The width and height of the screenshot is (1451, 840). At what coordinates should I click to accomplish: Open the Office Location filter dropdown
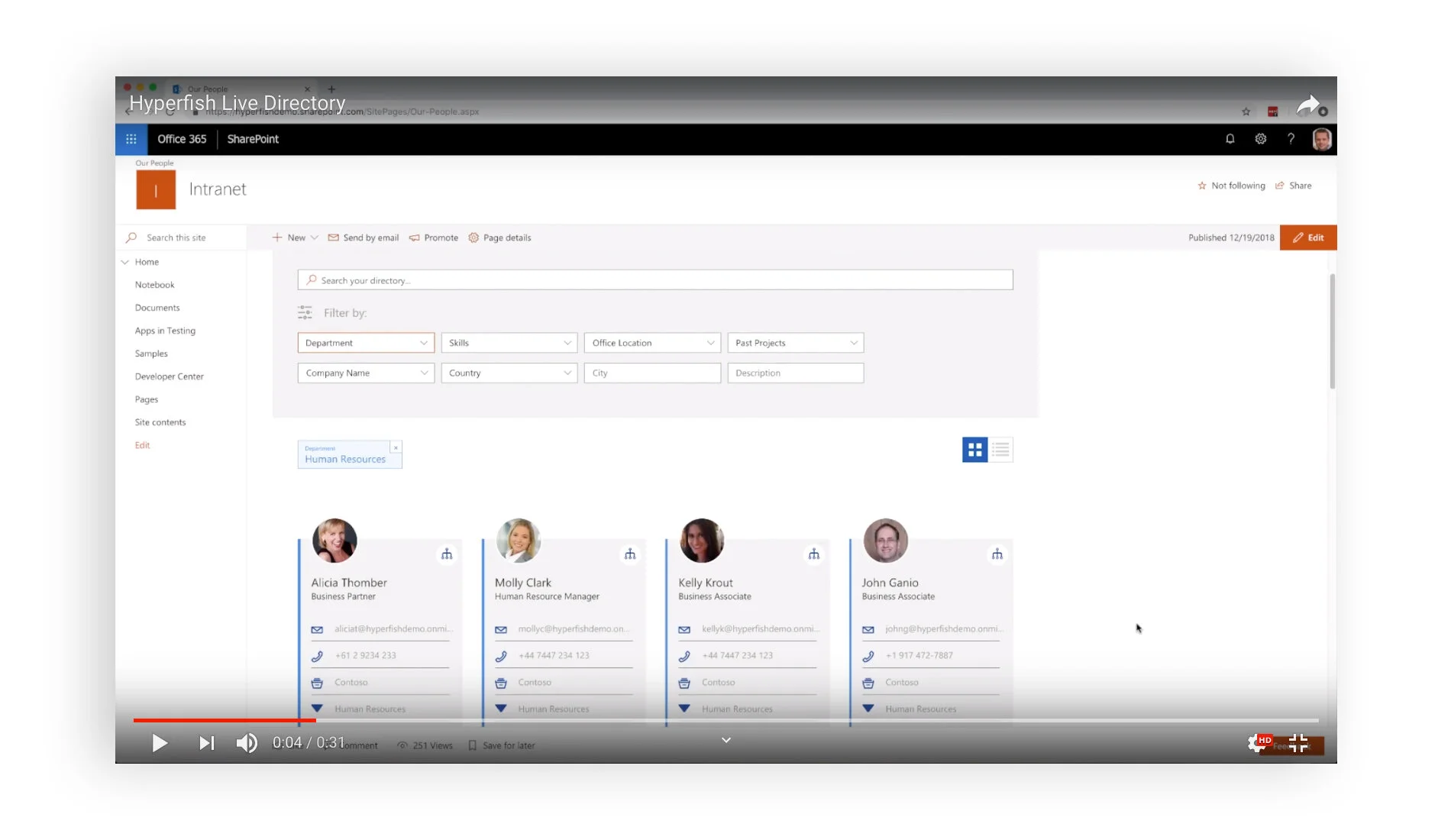coord(652,343)
